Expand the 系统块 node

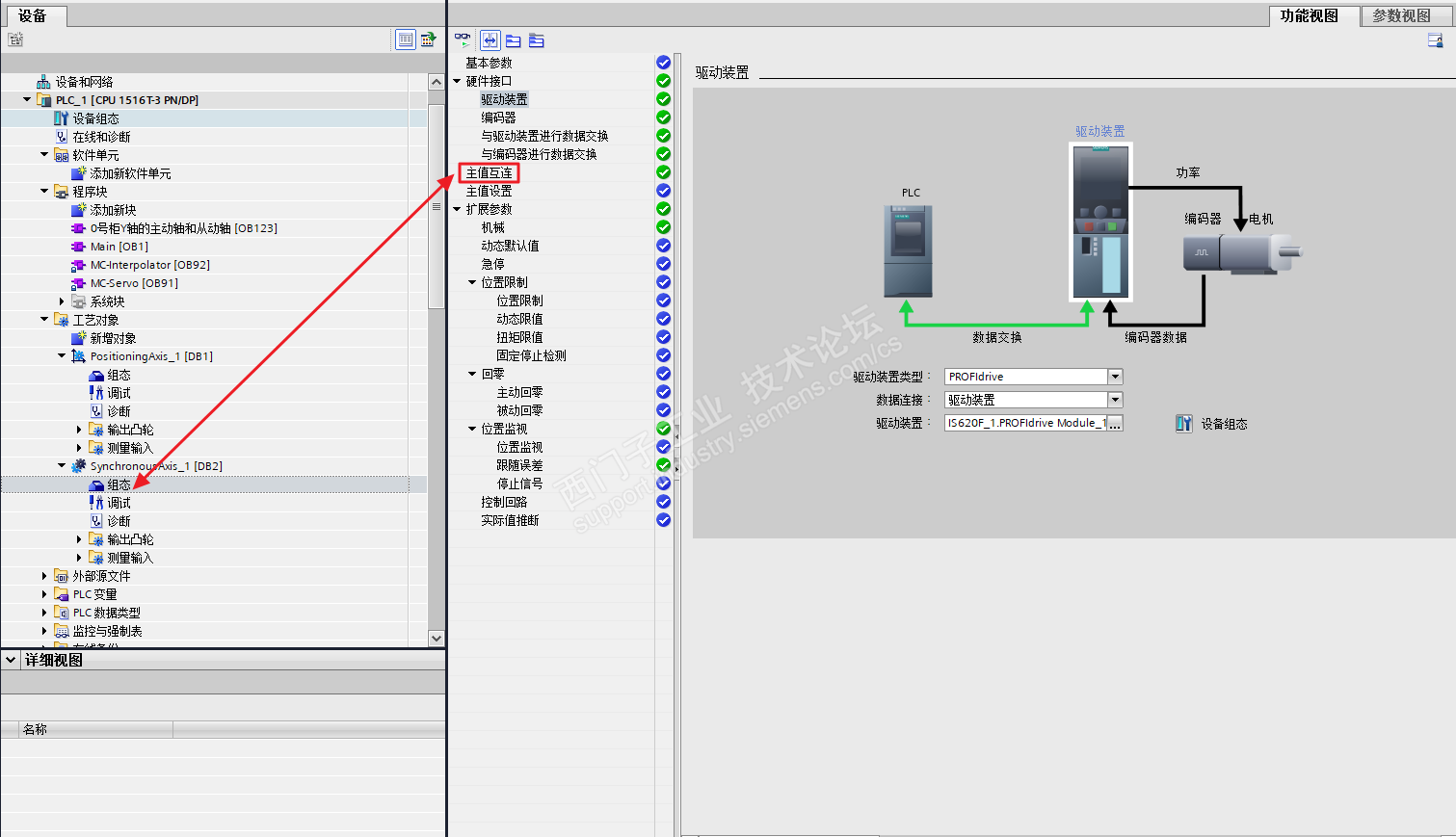point(62,301)
